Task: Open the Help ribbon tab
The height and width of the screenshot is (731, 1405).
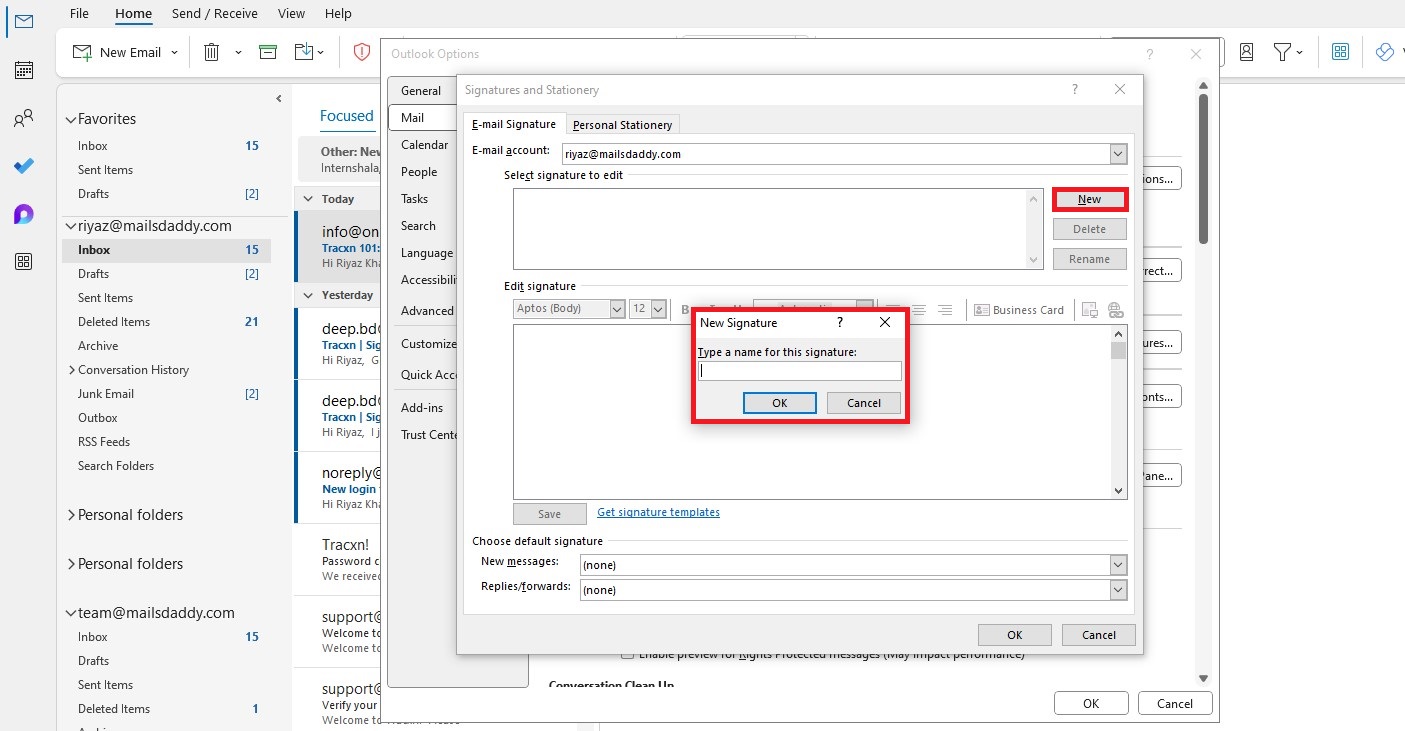Action: (x=338, y=13)
